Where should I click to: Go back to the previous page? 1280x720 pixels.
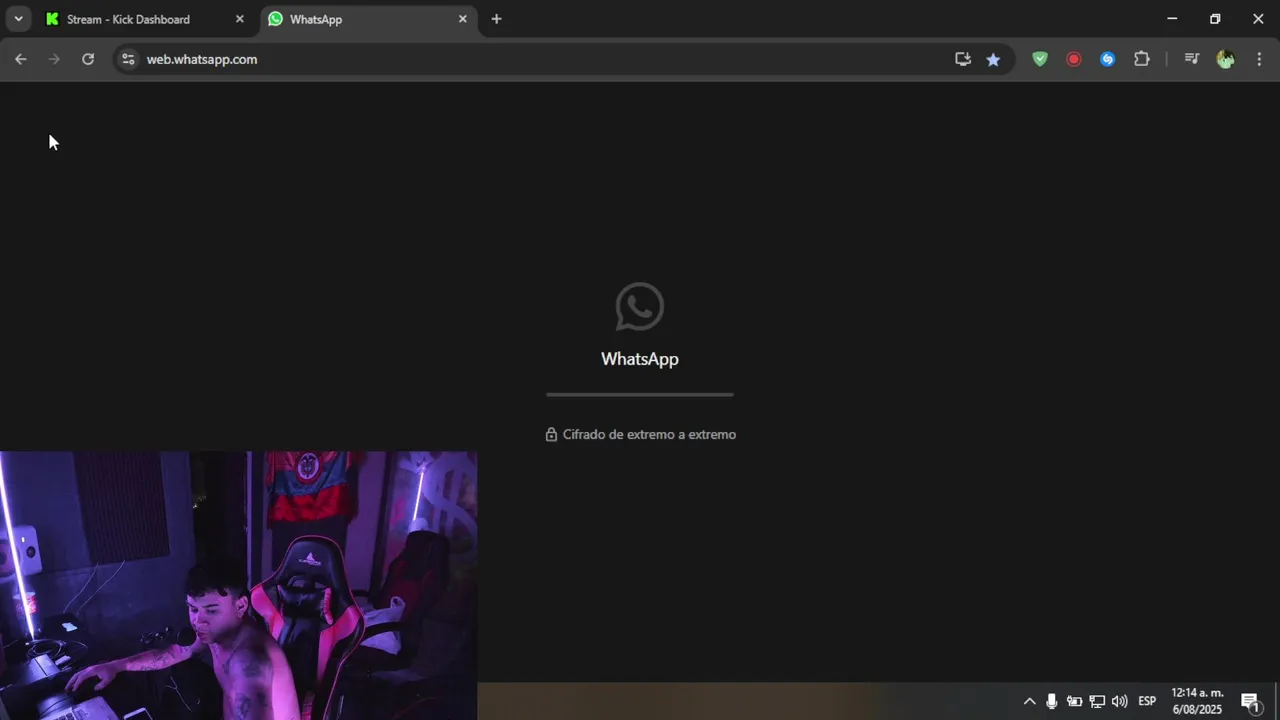pos(21,59)
